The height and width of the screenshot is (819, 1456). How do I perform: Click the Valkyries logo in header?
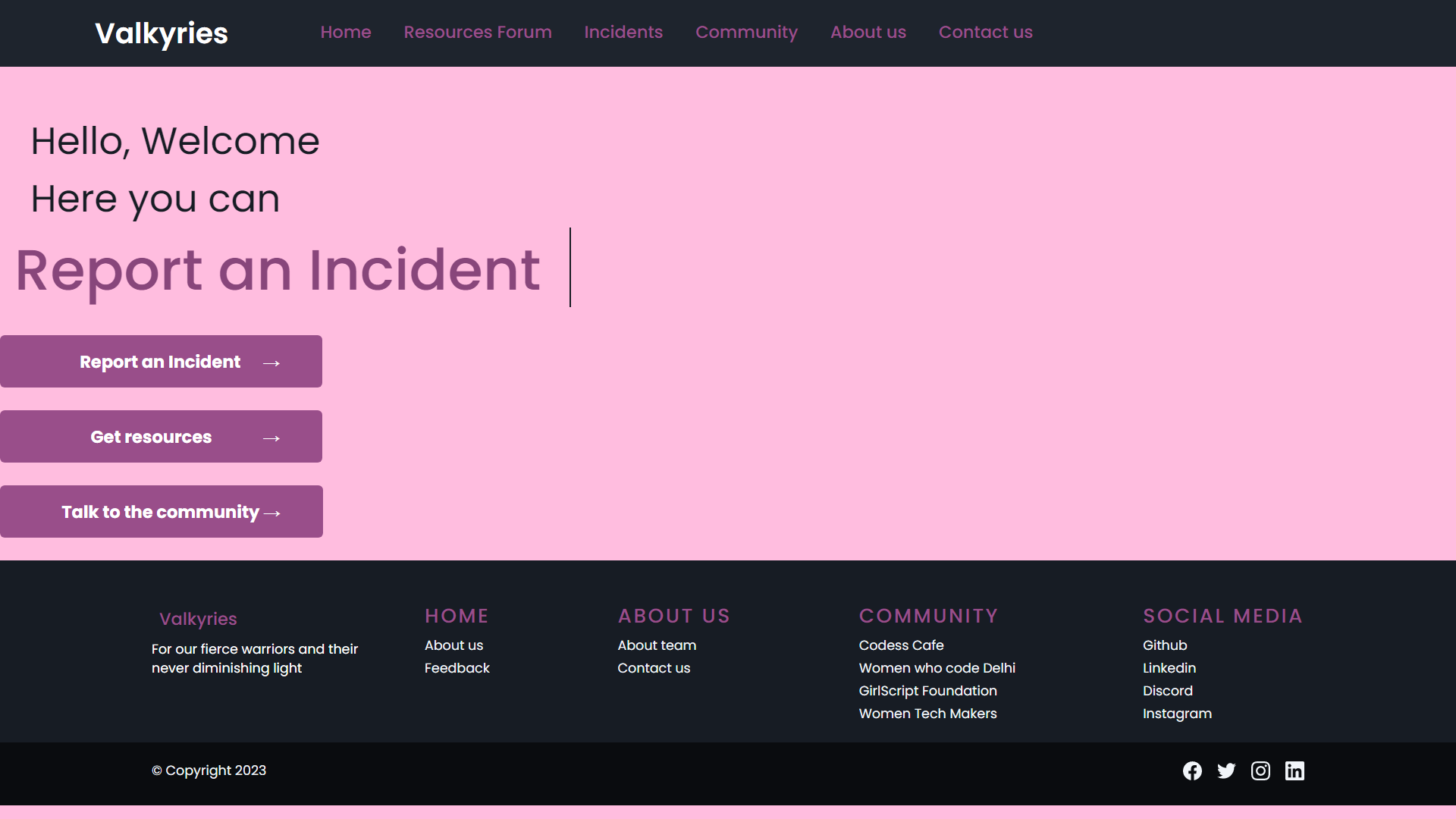pos(161,33)
